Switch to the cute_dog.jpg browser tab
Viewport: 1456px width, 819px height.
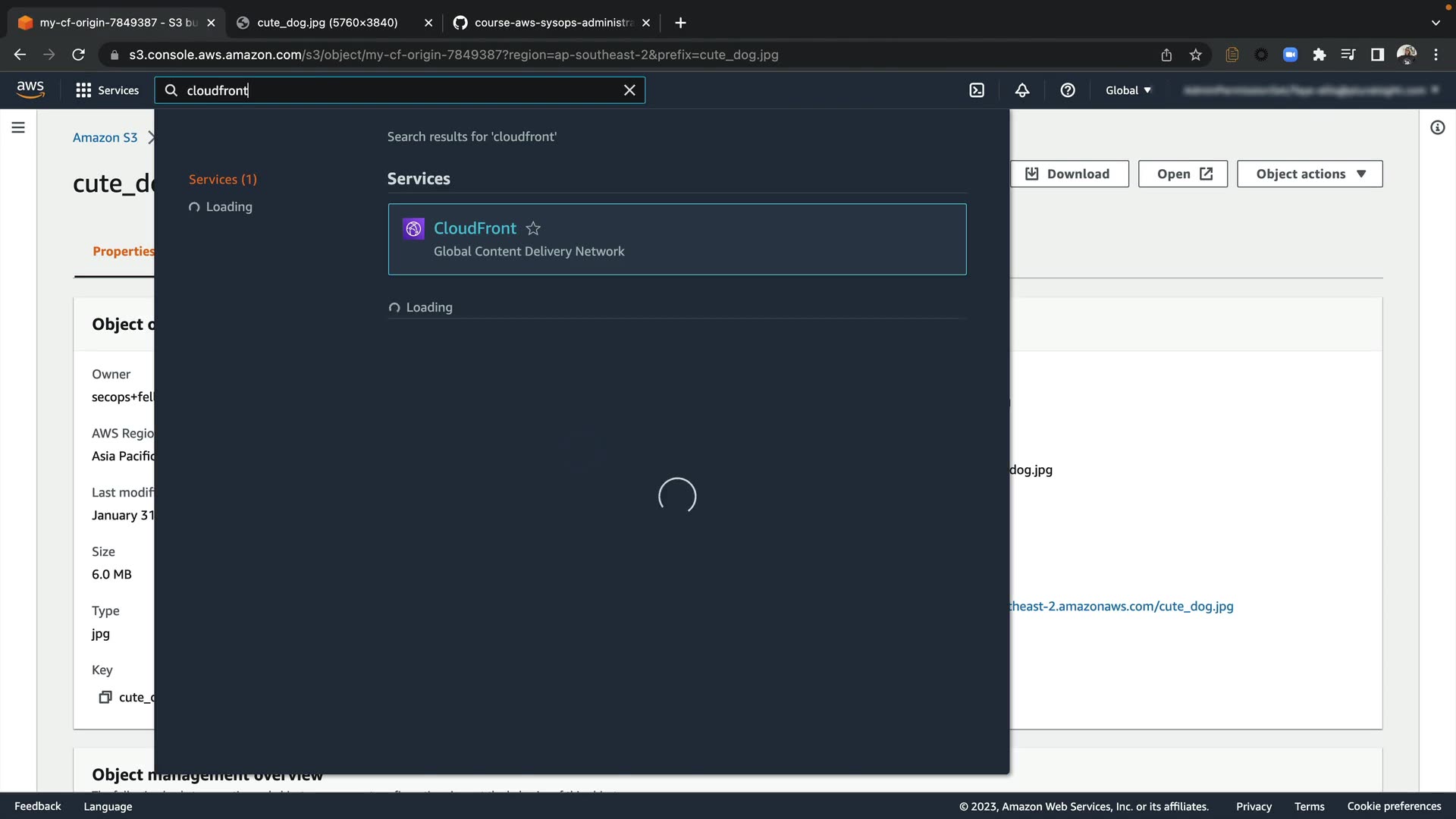pos(327,23)
